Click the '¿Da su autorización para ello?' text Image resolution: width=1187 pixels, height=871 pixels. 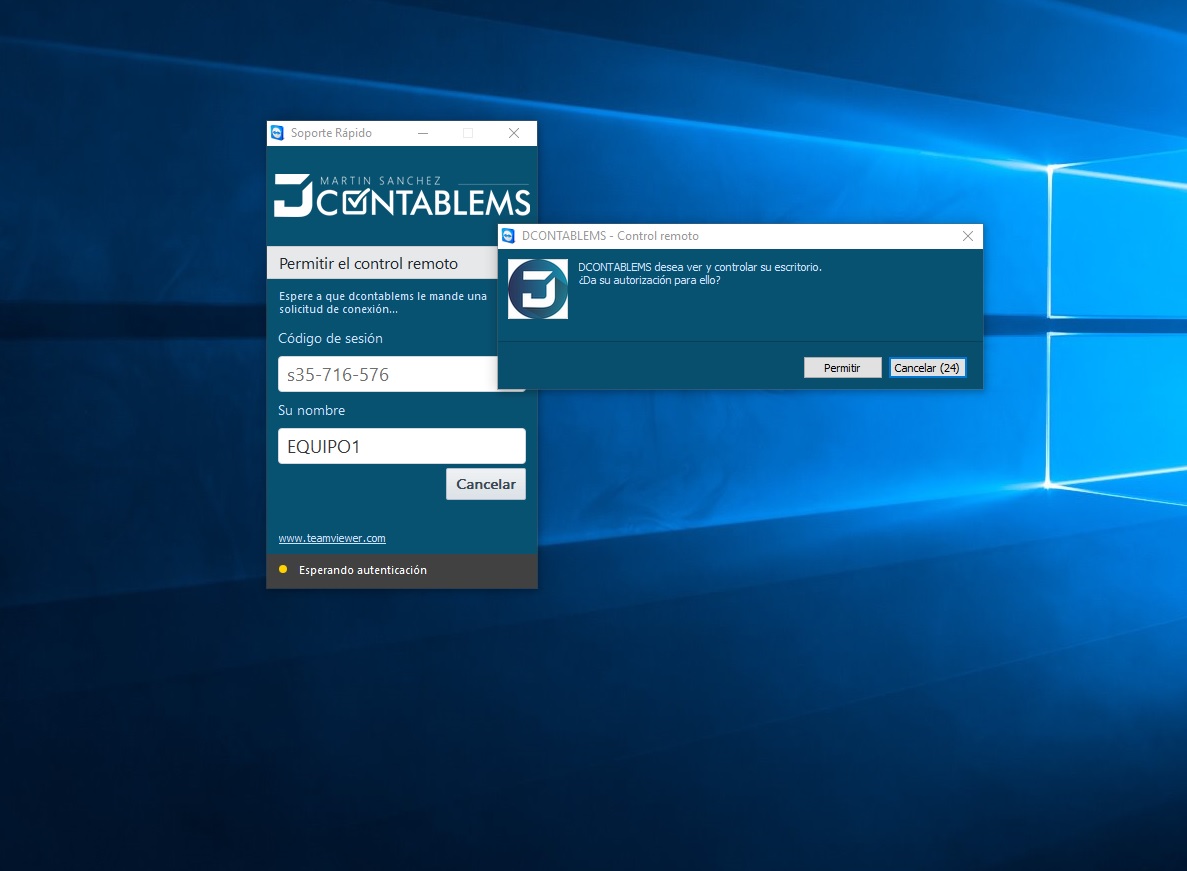[x=649, y=280]
